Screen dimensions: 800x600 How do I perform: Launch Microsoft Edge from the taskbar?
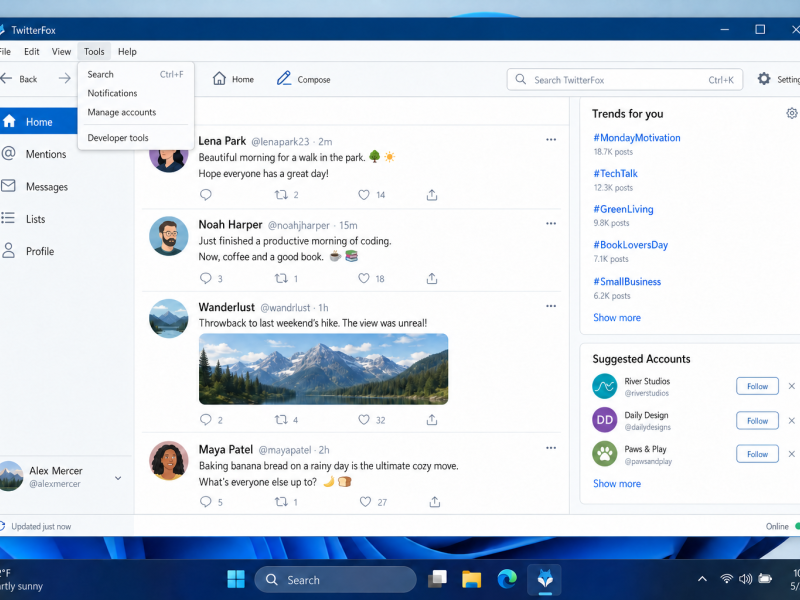(507, 580)
